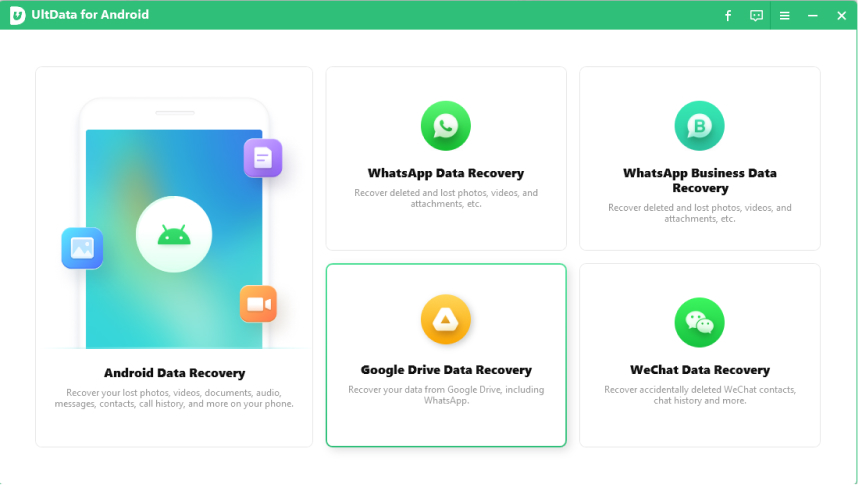858x485 pixels.
Task: Close the UltData for Android window
Action: [840, 15]
